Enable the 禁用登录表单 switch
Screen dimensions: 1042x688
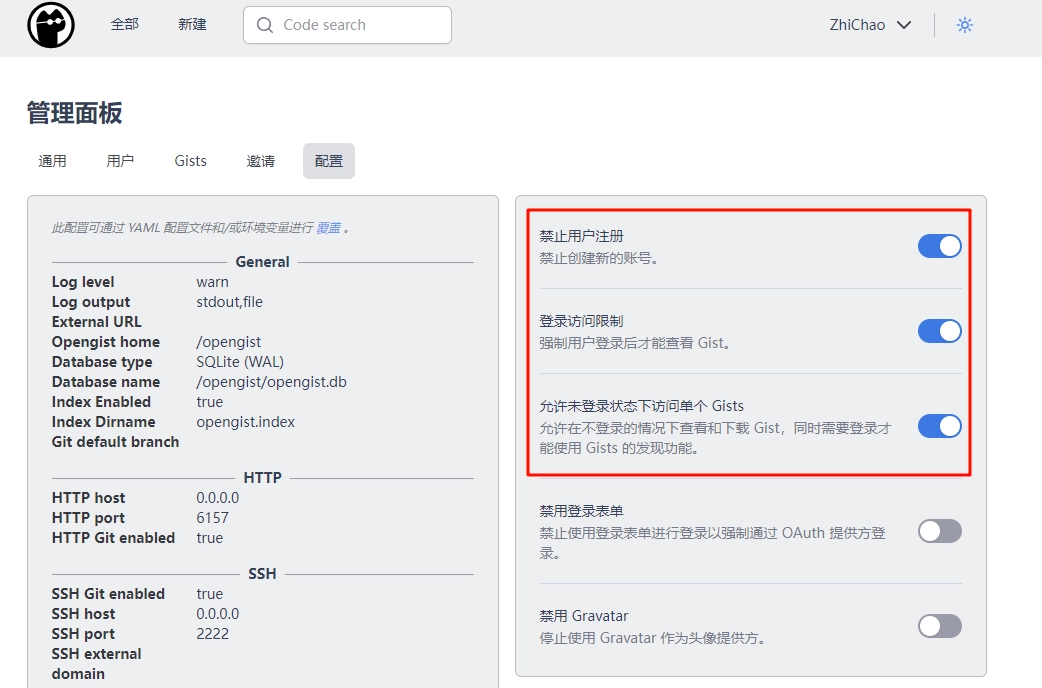click(x=939, y=531)
